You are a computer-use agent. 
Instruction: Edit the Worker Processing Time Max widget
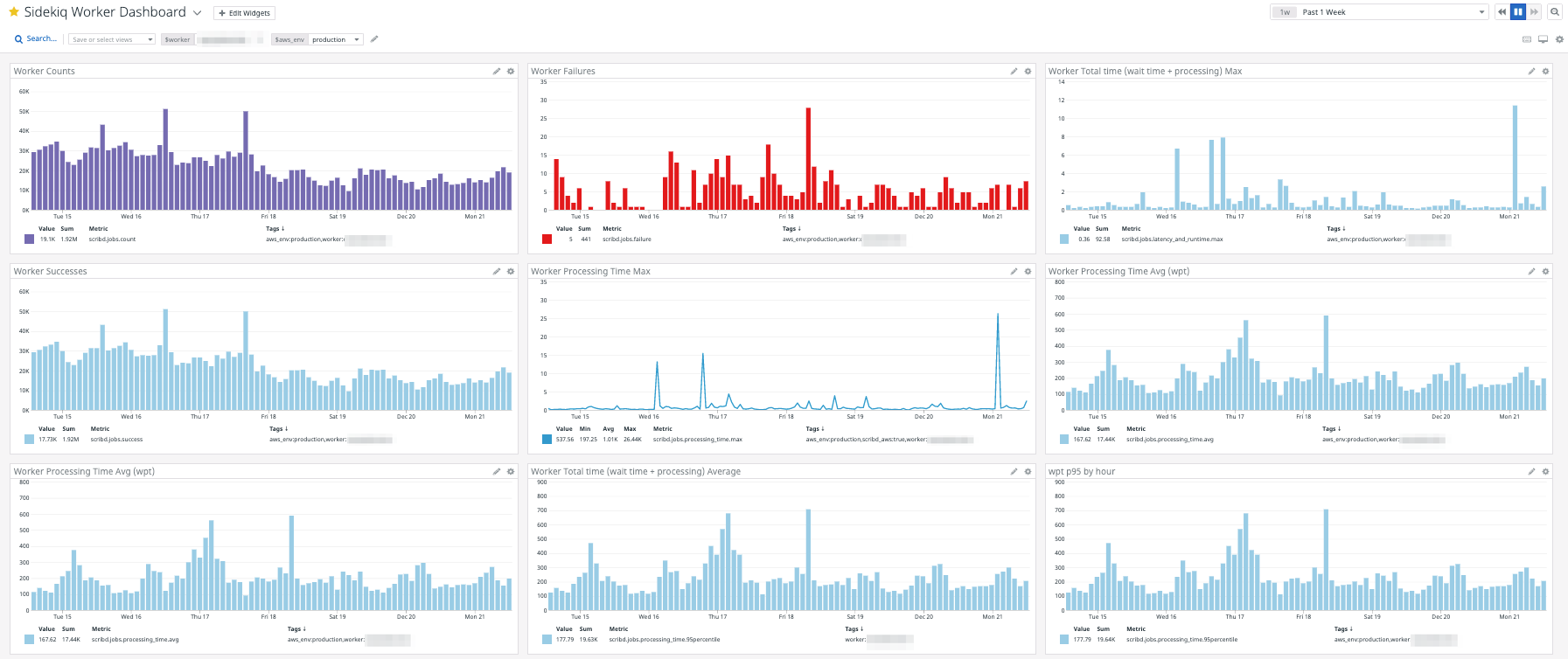(x=1014, y=272)
